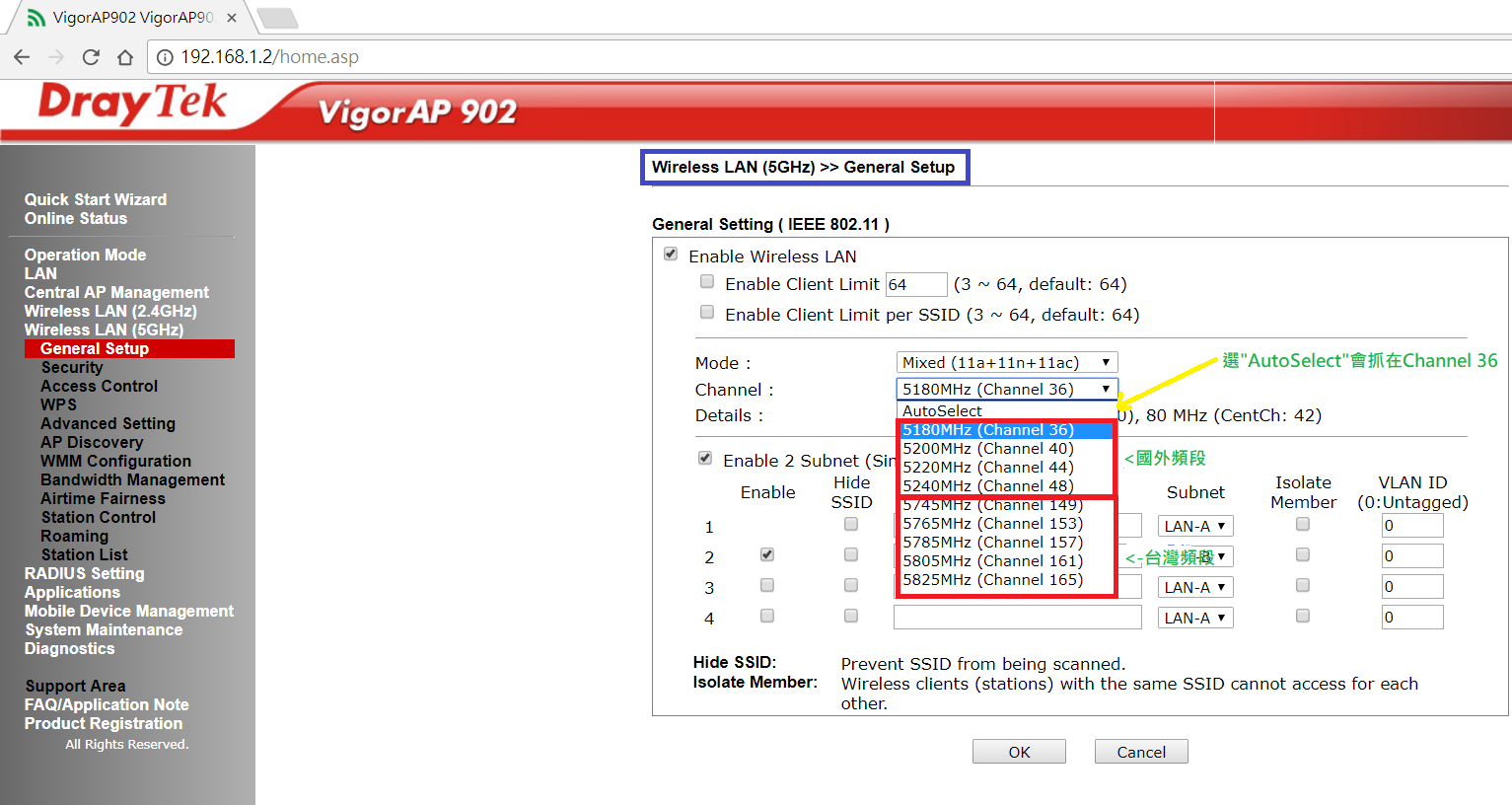
Task: Open Bandwidth Management page
Action: tap(132, 479)
